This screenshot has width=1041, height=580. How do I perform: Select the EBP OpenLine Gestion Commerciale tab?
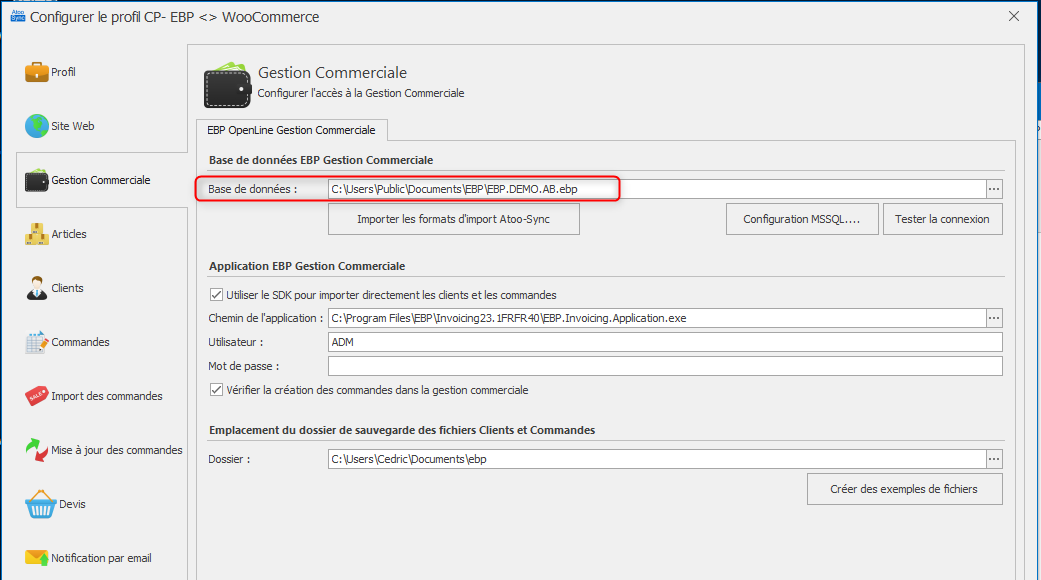[291, 130]
